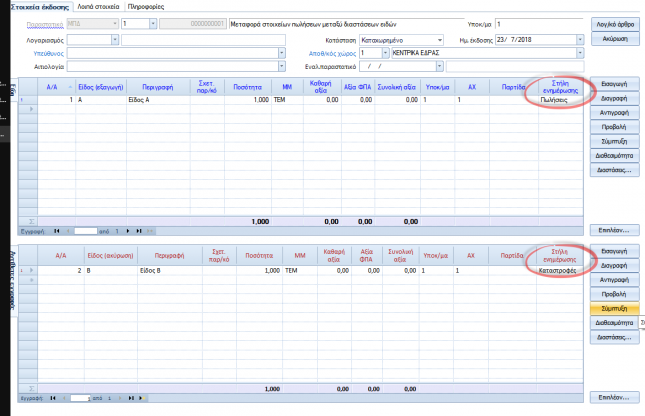Go to previous record in top grid navigator
This screenshot has height=416, width=645.
pyautogui.click(x=68, y=231)
